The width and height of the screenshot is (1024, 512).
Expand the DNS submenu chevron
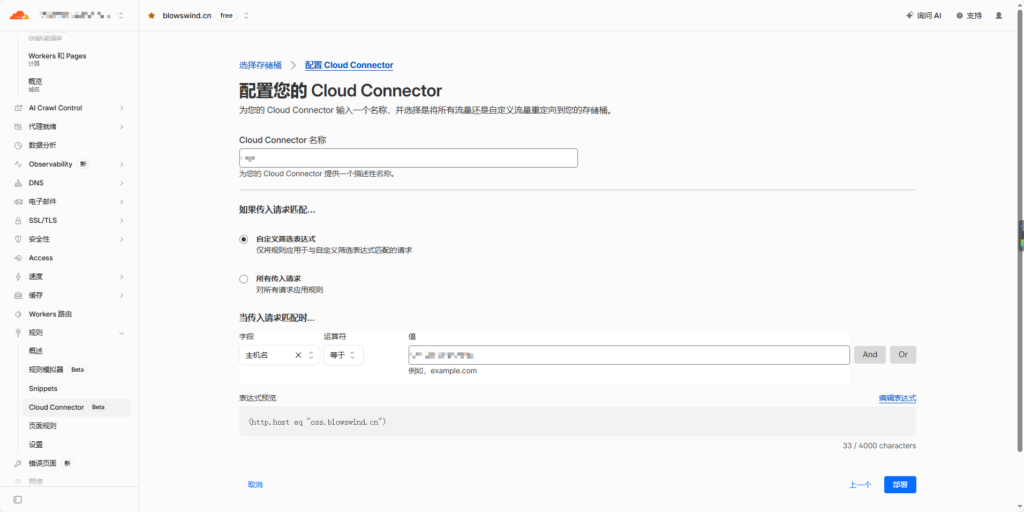click(121, 183)
